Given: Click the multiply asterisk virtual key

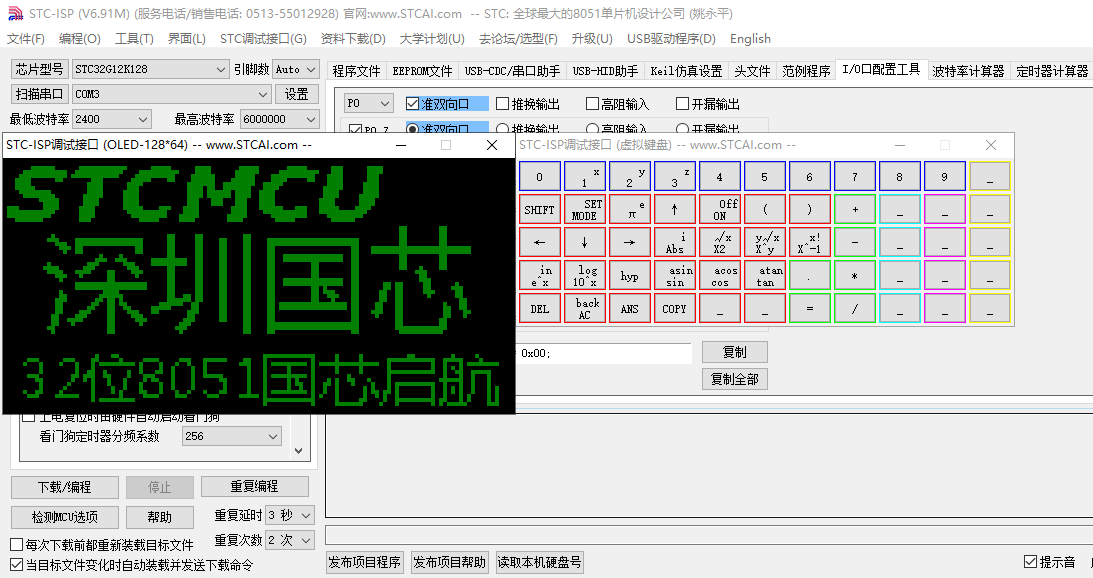Looking at the screenshot, I should tap(855, 275).
